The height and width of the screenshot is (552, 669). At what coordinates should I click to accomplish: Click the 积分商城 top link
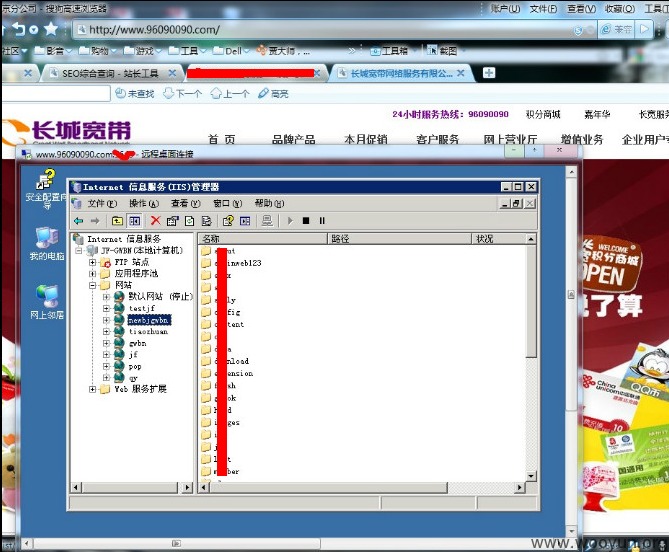point(543,114)
